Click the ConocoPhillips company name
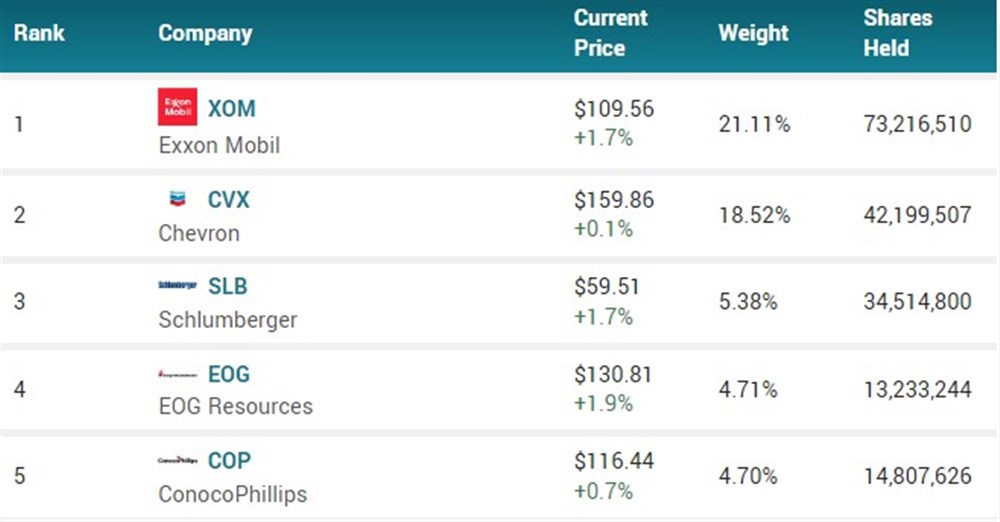 coord(233,495)
